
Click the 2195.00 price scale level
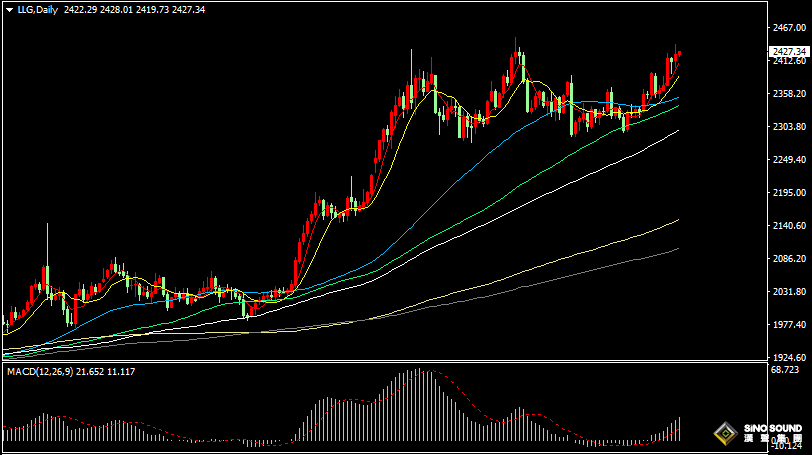click(789, 192)
